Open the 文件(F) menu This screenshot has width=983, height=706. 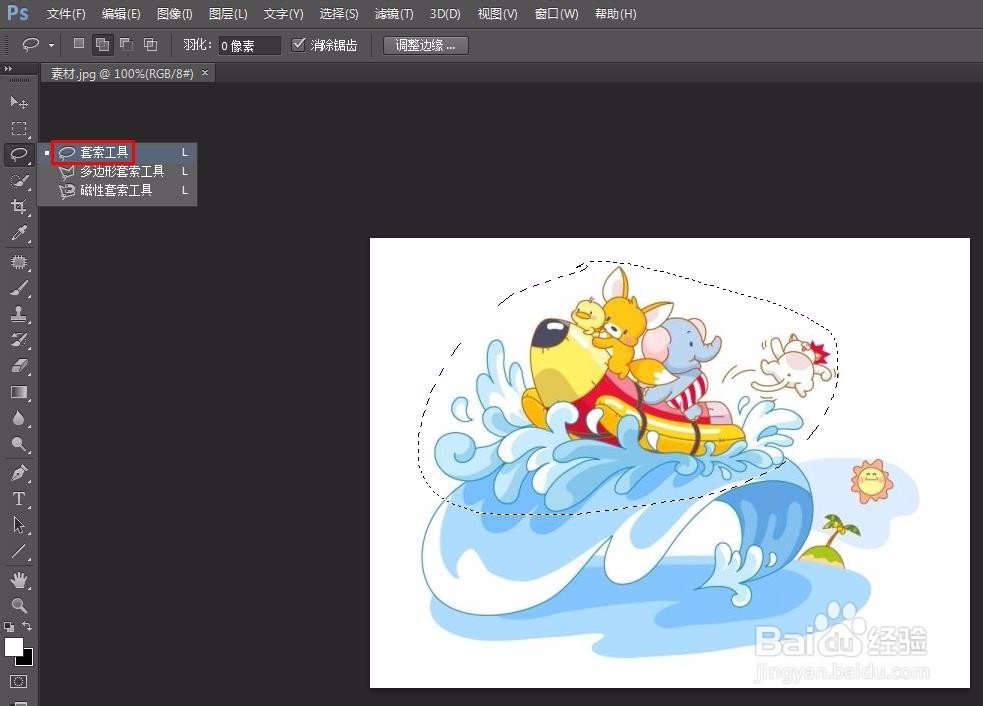tap(66, 14)
